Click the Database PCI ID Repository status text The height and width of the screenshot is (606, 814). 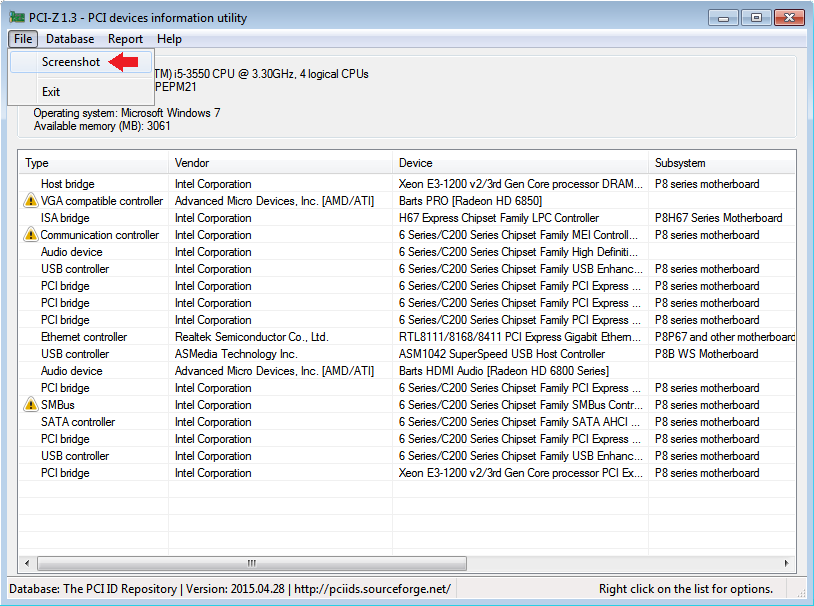230,589
